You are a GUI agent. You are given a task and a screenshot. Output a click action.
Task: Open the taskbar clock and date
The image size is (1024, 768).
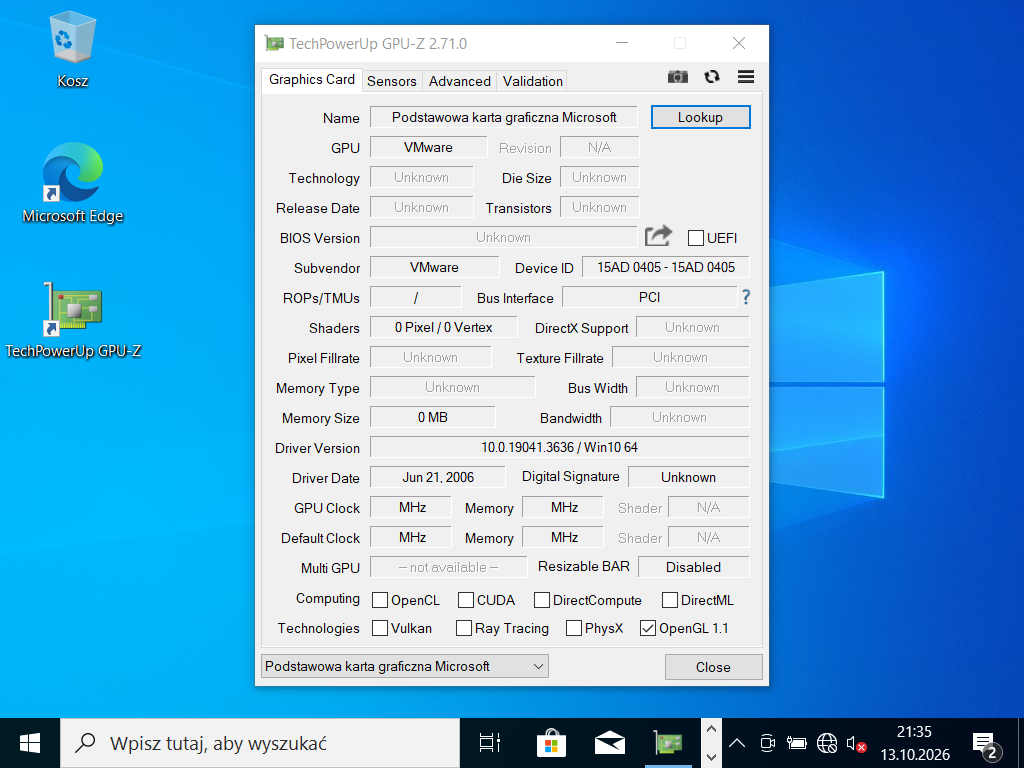[914, 743]
